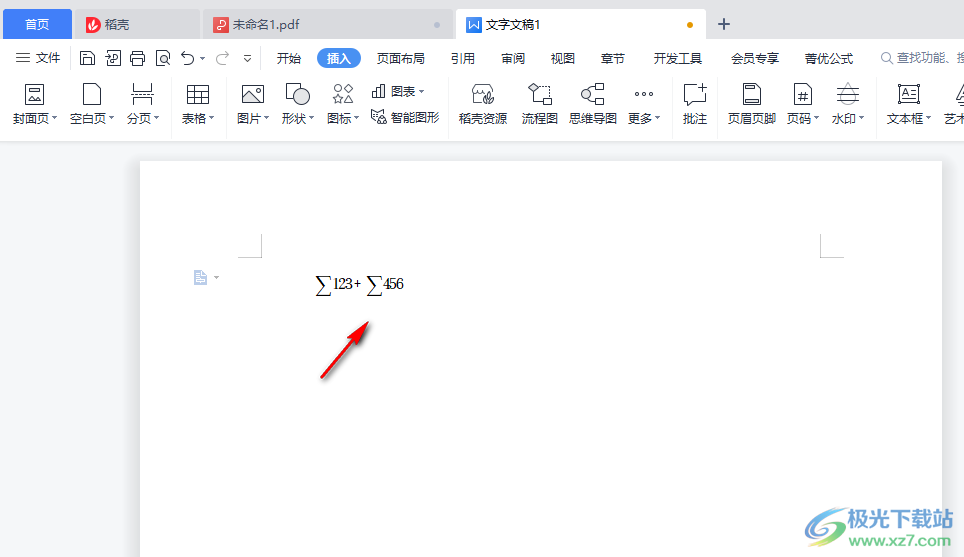964x557 pixels.
Task: Expand the 形状 dropdown arrow
Action: pyautogui.click(x=311, y=117)
